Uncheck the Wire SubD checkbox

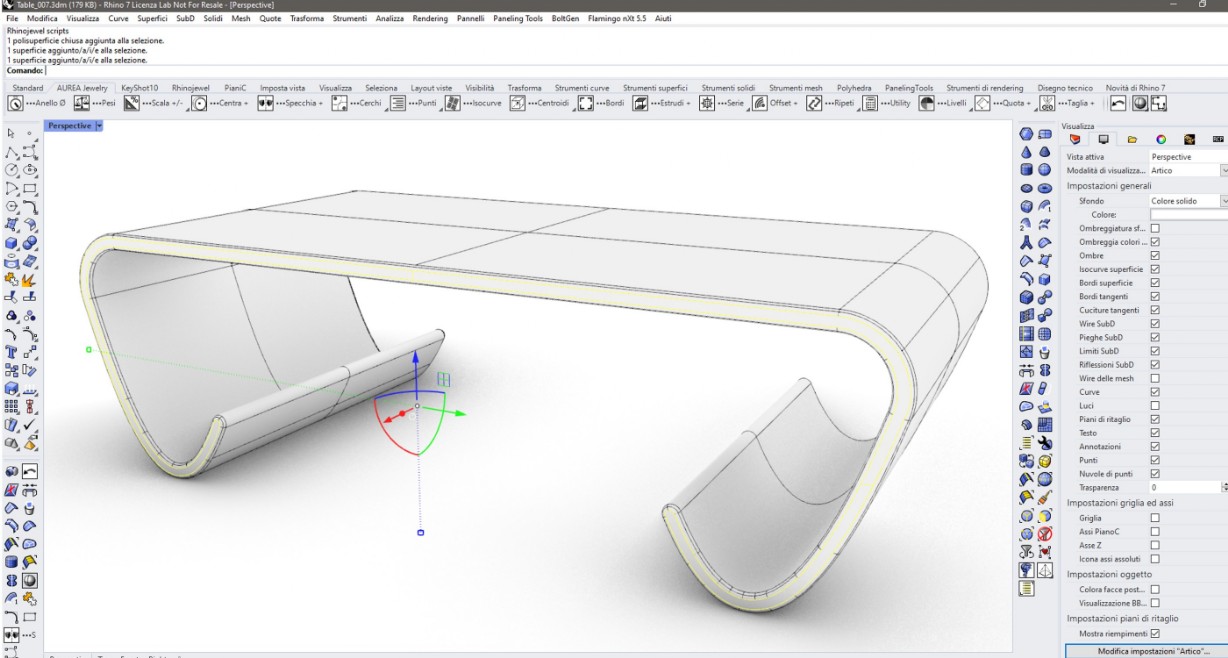tap(1155, 323)
